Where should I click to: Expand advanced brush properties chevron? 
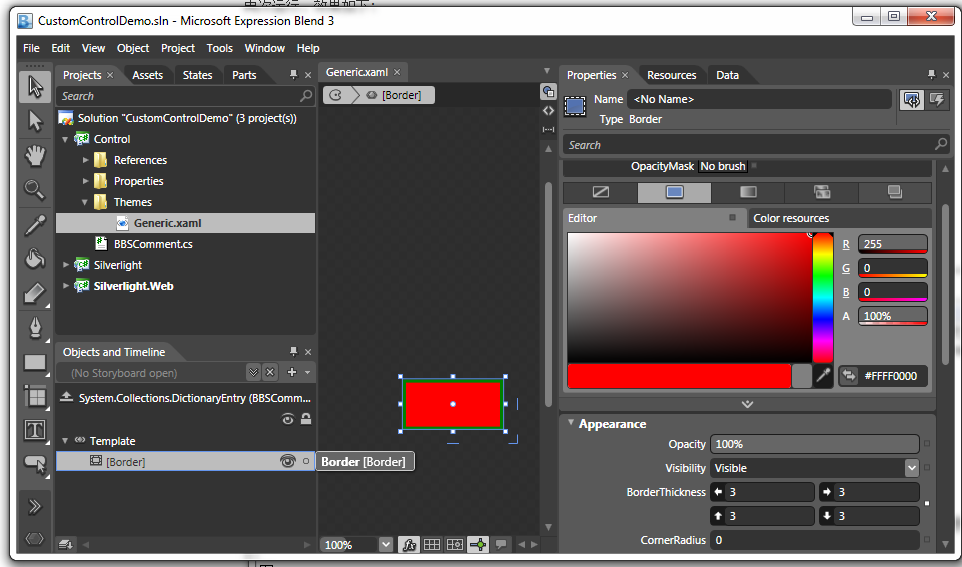(x=747, y=404)
